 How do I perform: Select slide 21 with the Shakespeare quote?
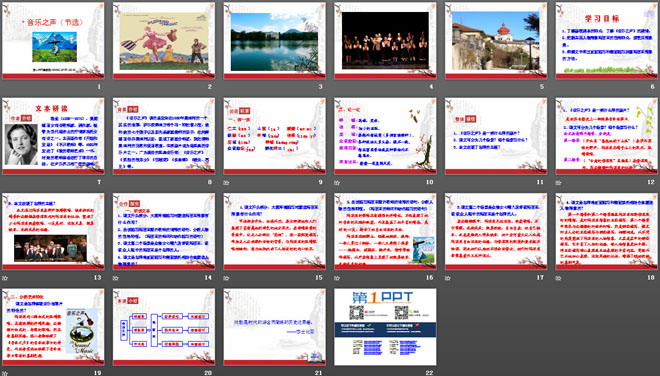(274, 327)
